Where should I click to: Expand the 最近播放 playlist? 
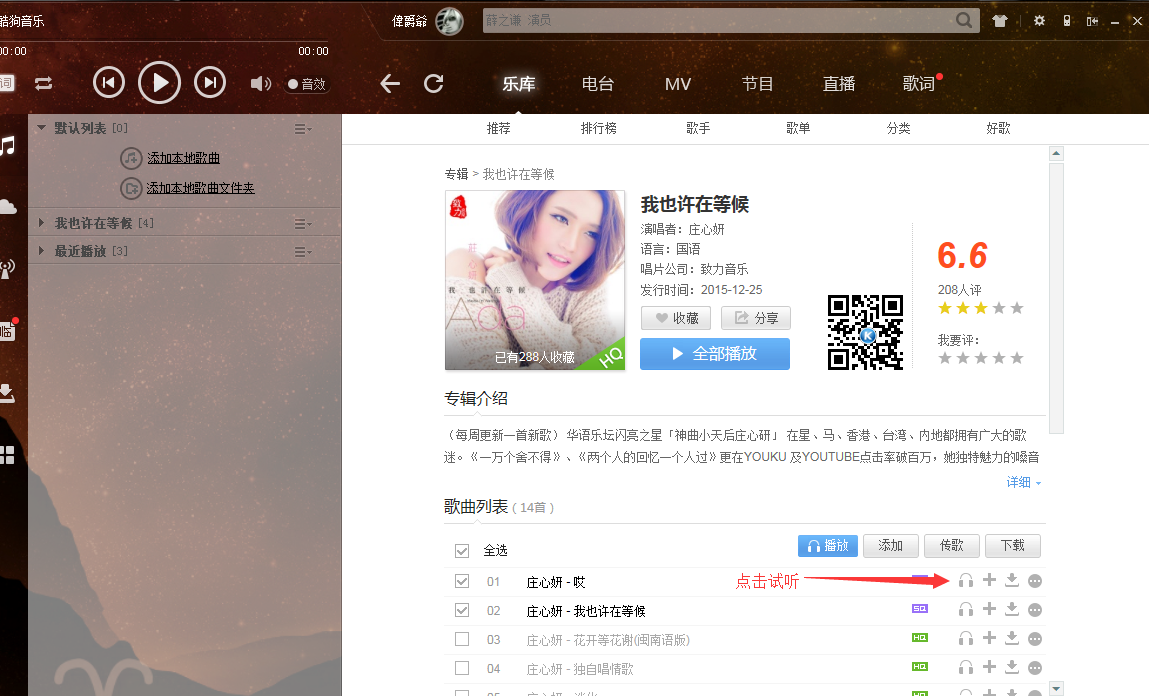[41, 251]
